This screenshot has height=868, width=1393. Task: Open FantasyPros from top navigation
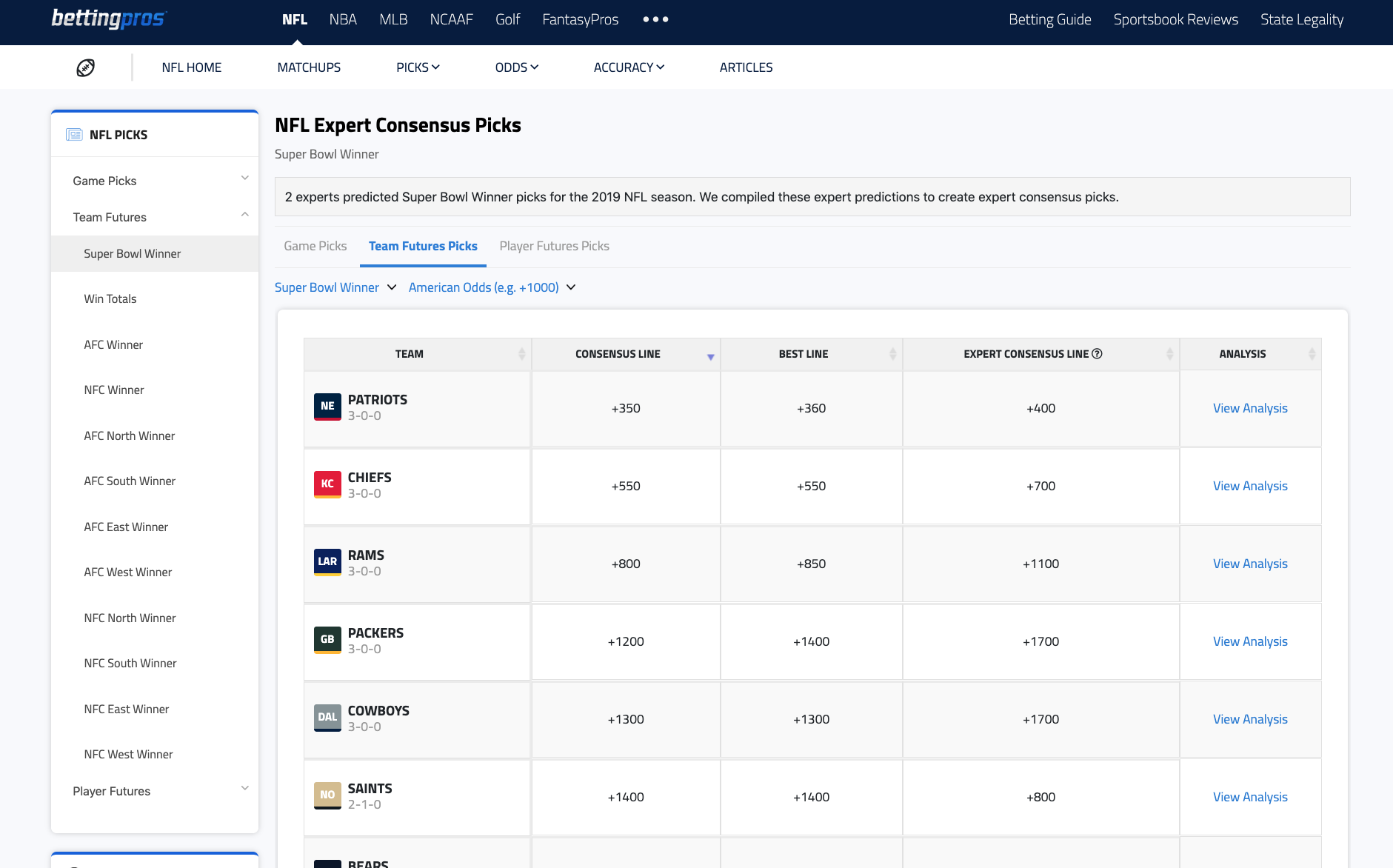pos(580,19)
